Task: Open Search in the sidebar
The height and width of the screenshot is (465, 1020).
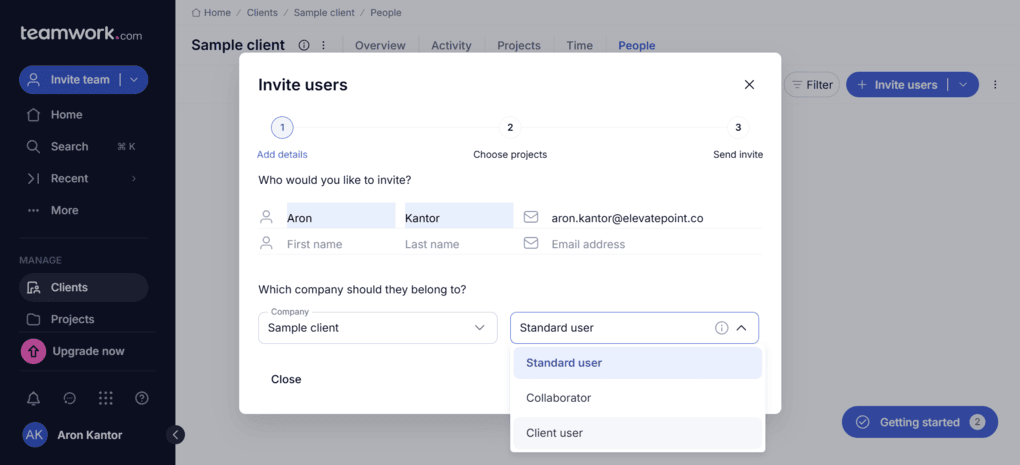Action: [83, 146]
